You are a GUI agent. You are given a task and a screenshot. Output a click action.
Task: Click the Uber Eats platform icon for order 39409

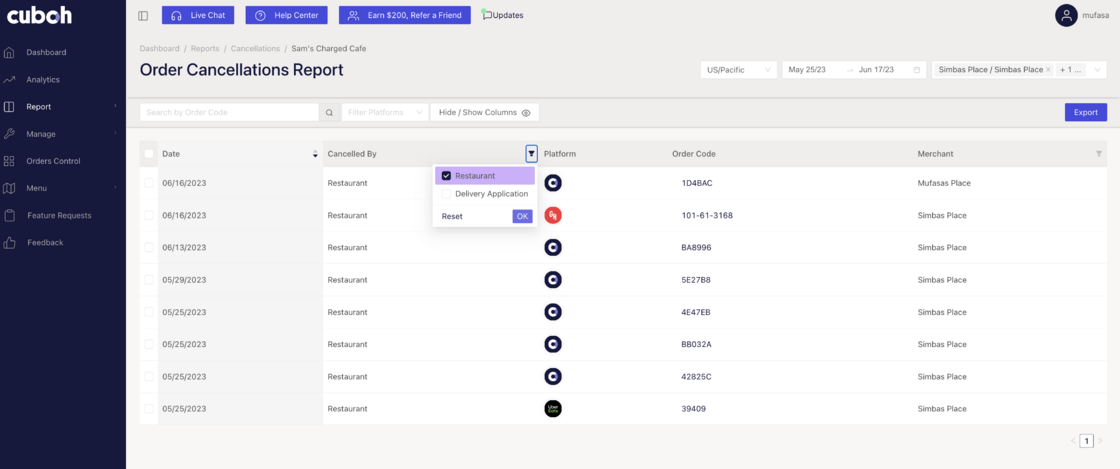(553, 408)
